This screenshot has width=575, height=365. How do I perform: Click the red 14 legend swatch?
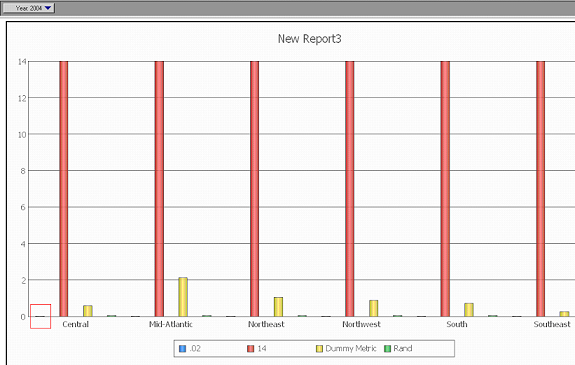pyautogui.click(x=250, y=348)
